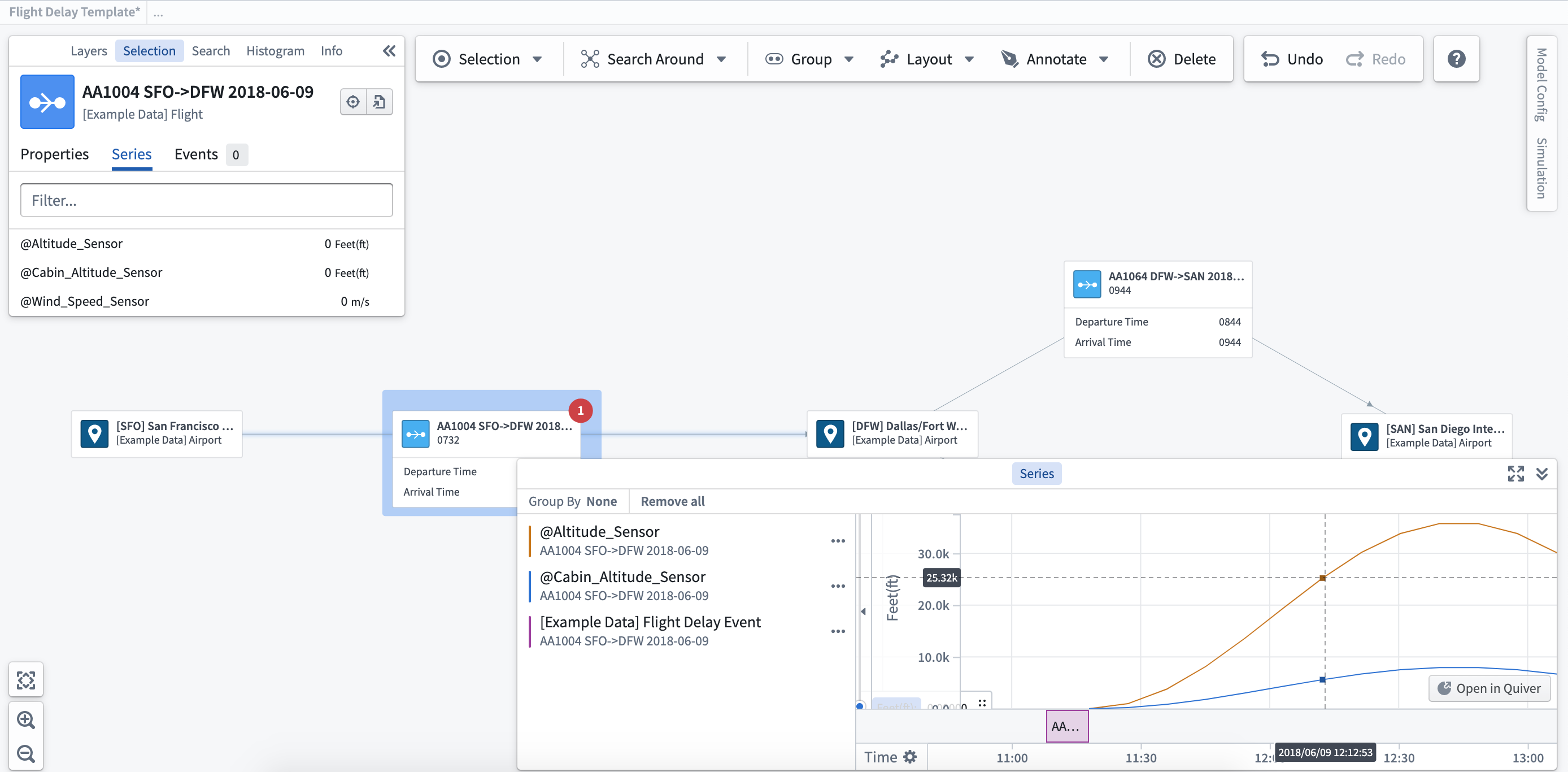Click the SAN airport node icon
1568x772 pixels.
point(1365,436)
